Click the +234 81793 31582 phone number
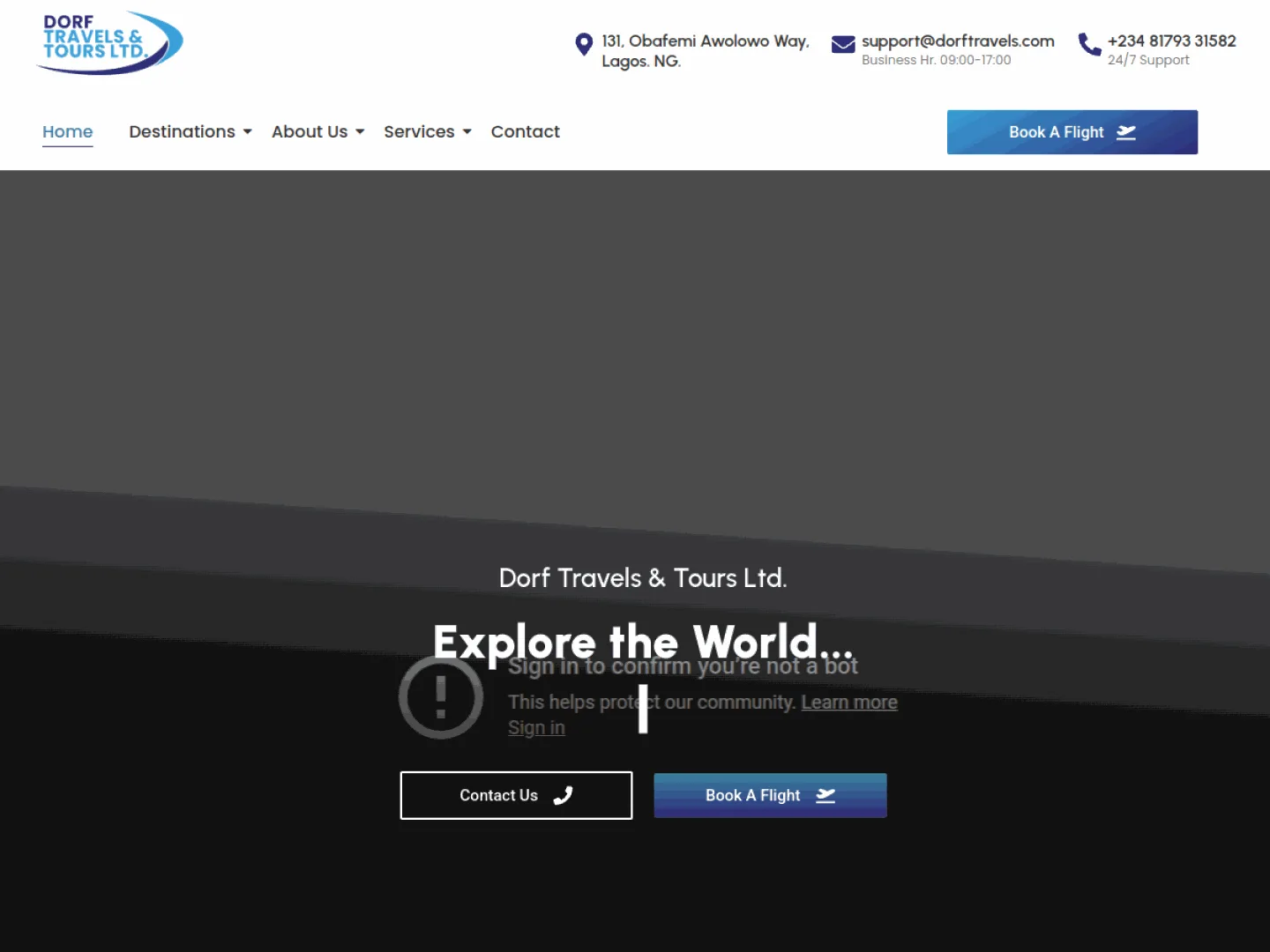The width and height of the screenshot is (1270, 952). pyautogui.click(x=1172, y=41)
